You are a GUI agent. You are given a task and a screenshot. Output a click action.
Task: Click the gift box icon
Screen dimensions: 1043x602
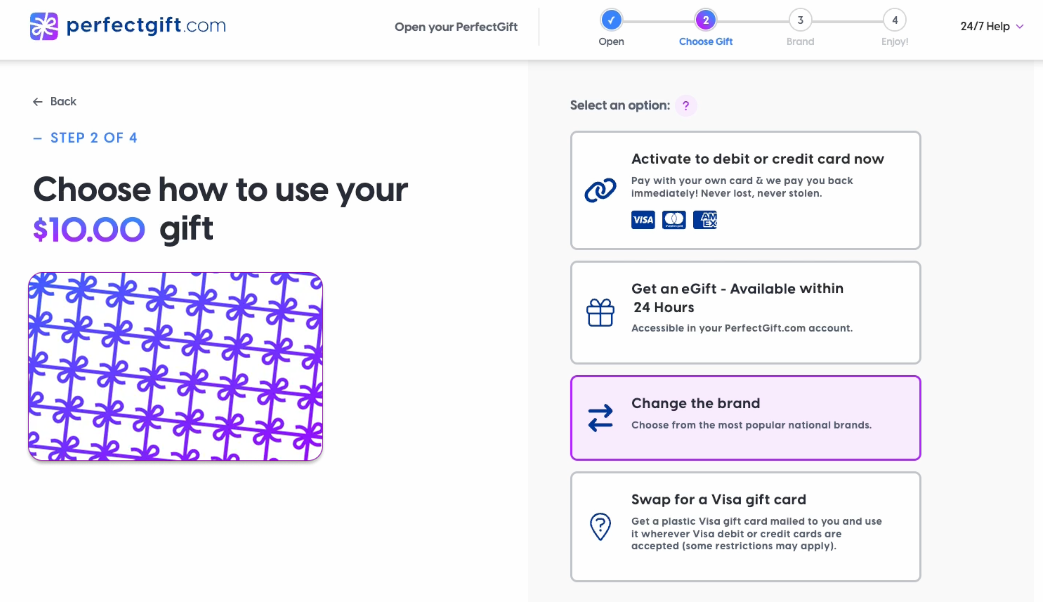pyautogui.click(x=600, y=313)
